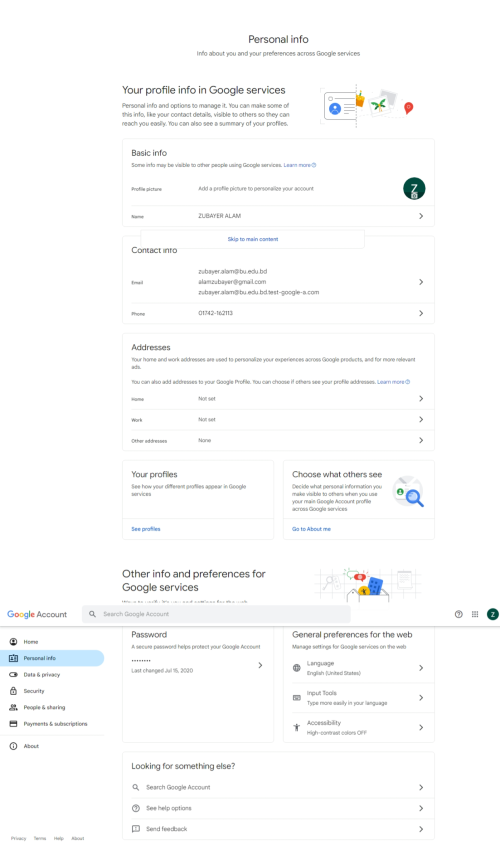Expand the Home address row

pos(278,399)
